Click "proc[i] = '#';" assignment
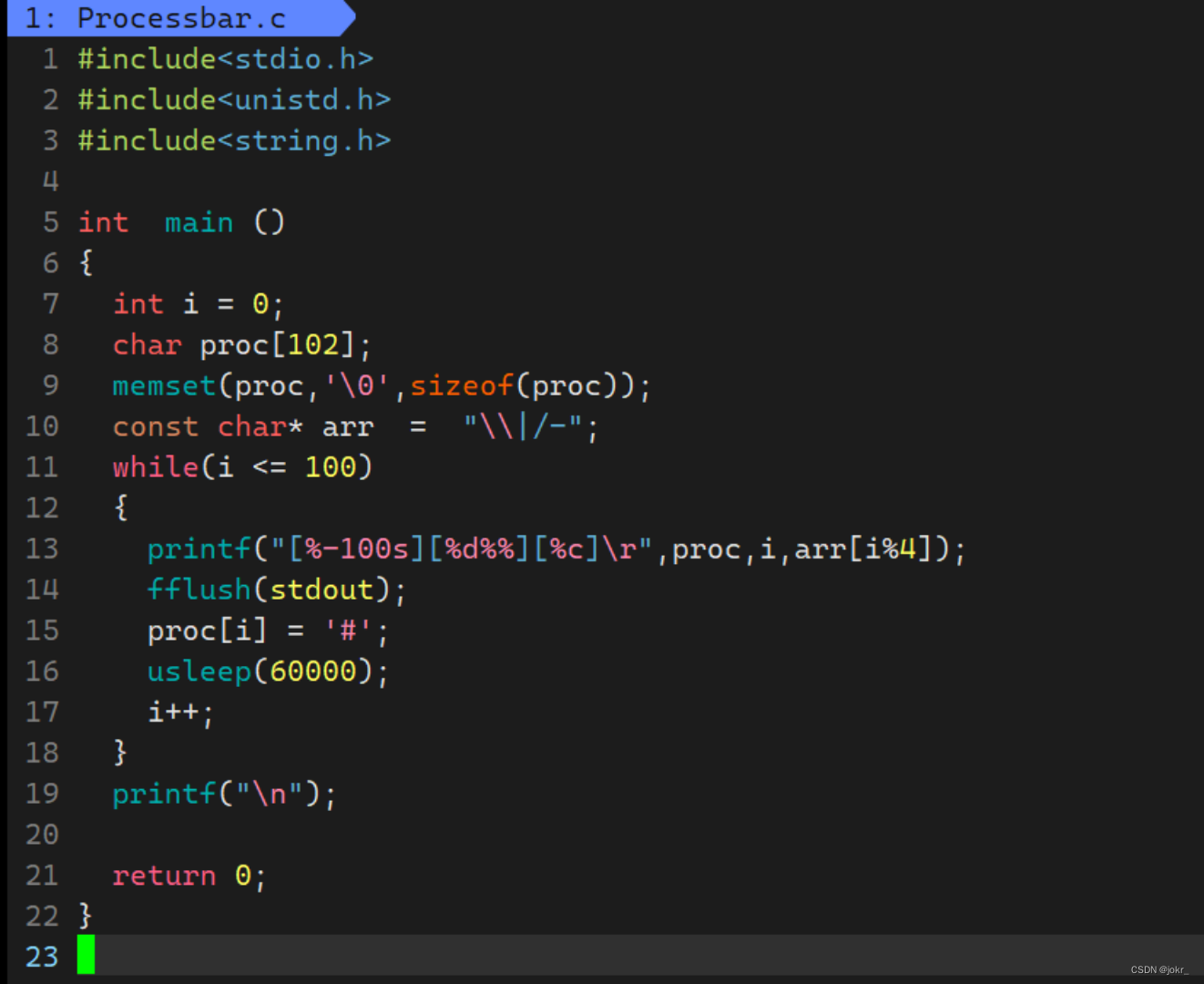The image size is (1204, 984). coord(268,630)
